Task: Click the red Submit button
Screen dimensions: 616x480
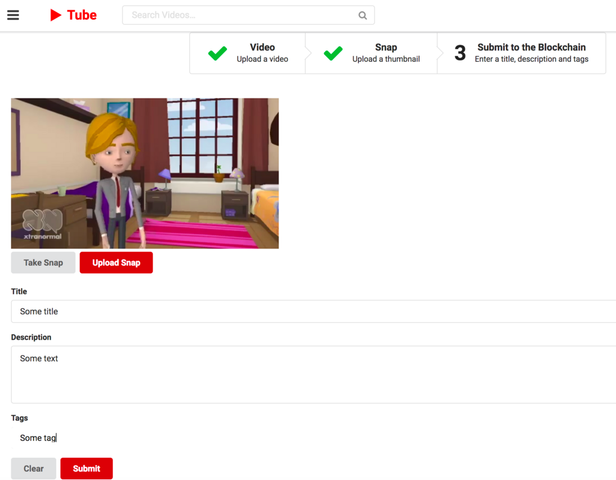Action: point(86,468)
